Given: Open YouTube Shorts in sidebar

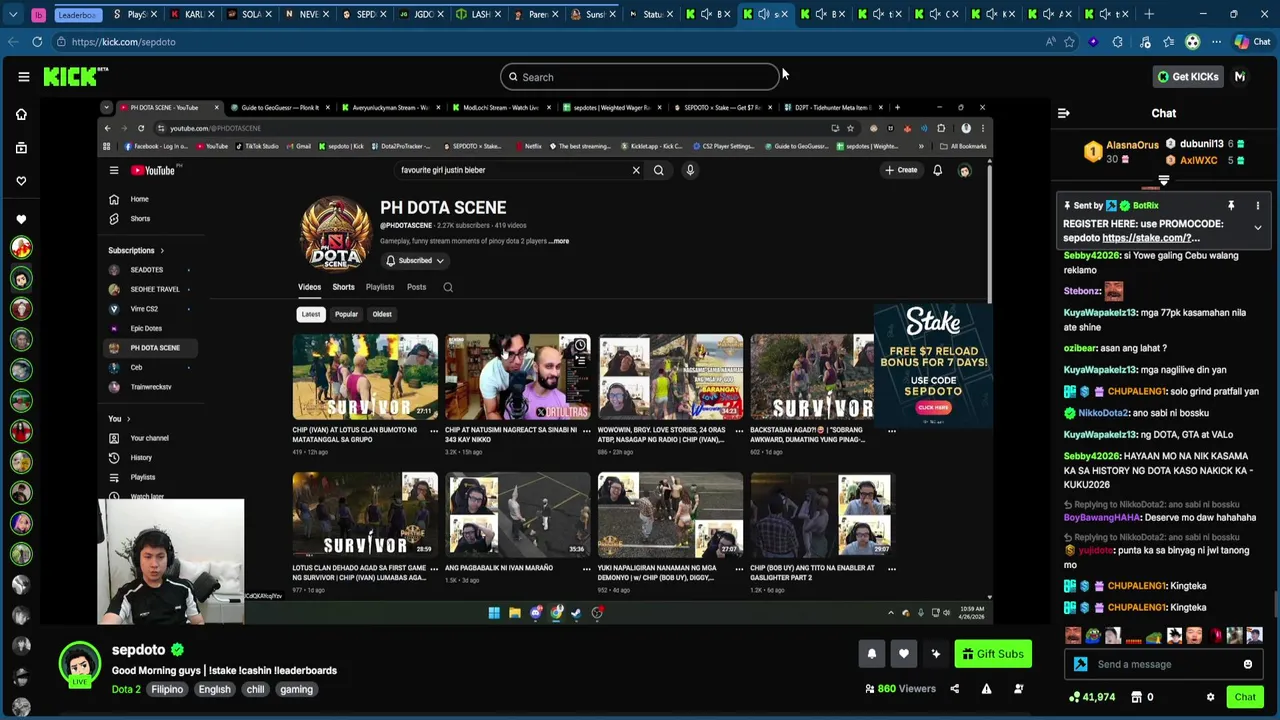Looking at the screenshot, I should pyautogui.click(x=140, y=219).
